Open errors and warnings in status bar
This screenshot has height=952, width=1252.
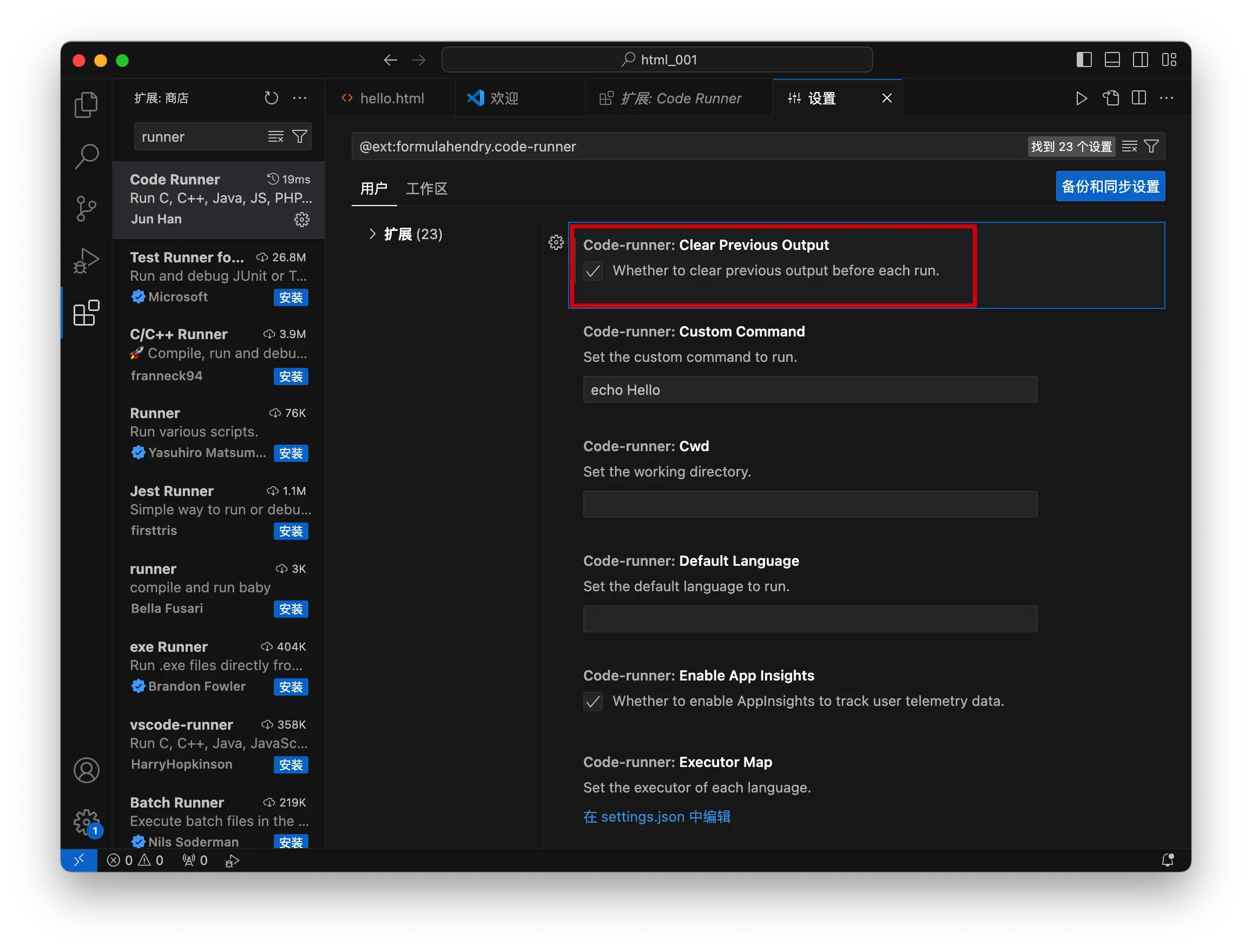[135, 860]
